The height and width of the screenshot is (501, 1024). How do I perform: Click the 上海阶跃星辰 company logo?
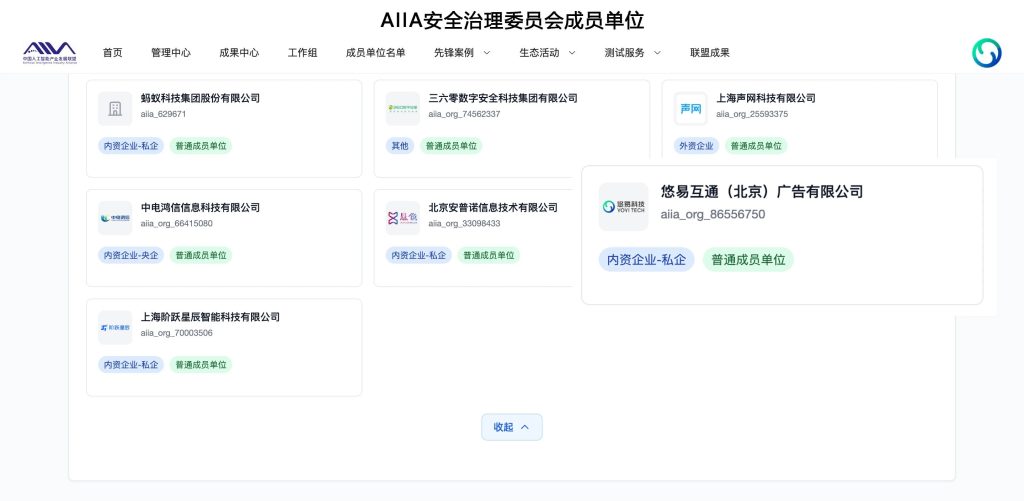pos(115,327)
